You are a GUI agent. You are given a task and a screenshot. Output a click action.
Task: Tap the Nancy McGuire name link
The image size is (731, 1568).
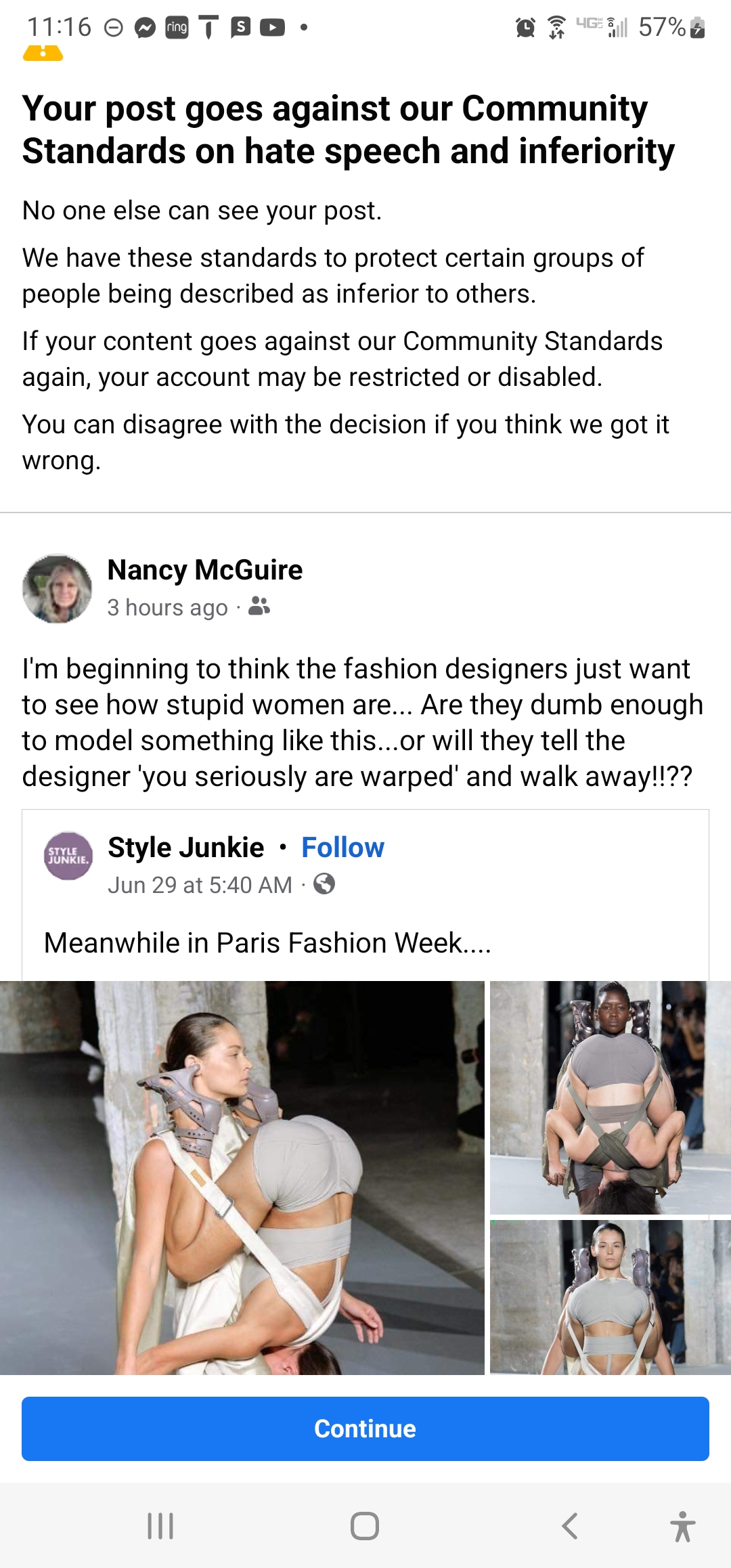(204, 570)
